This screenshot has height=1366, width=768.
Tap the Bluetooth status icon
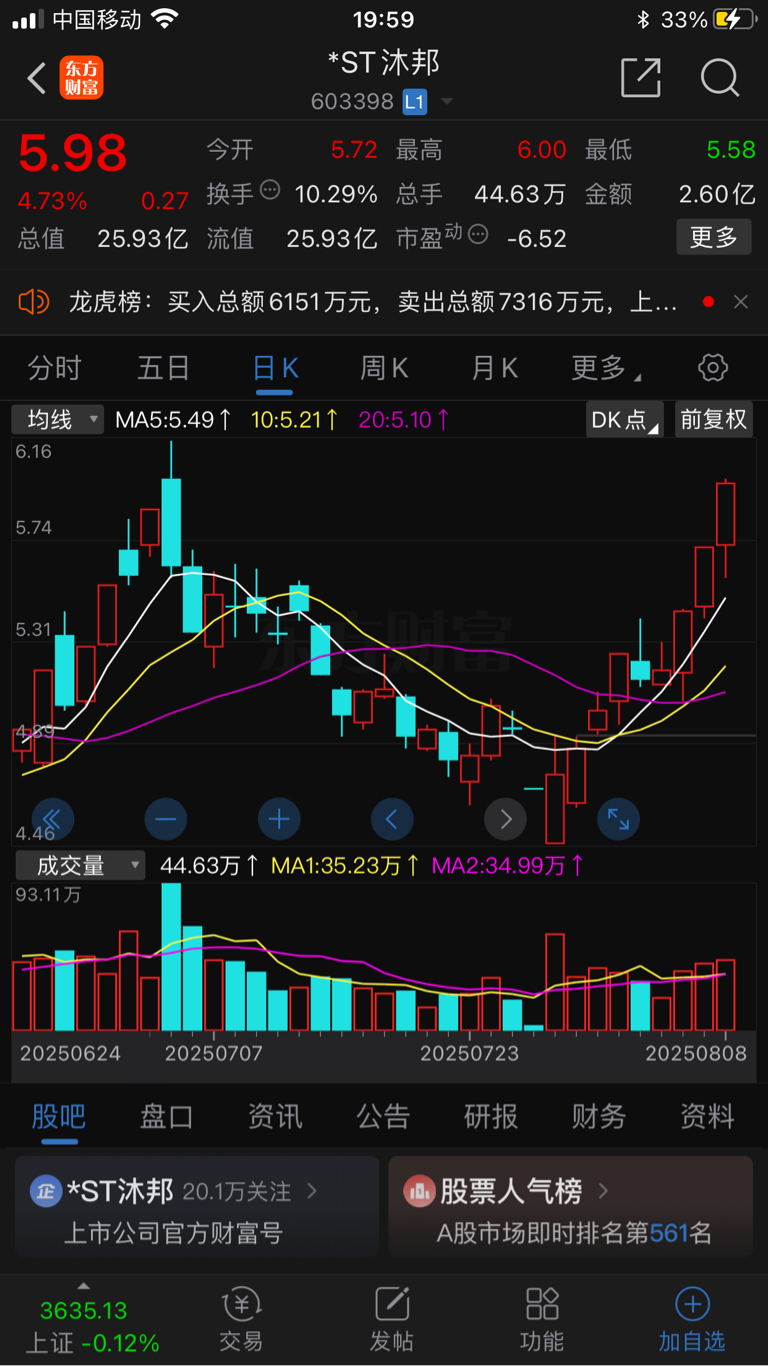coord(644,19)
